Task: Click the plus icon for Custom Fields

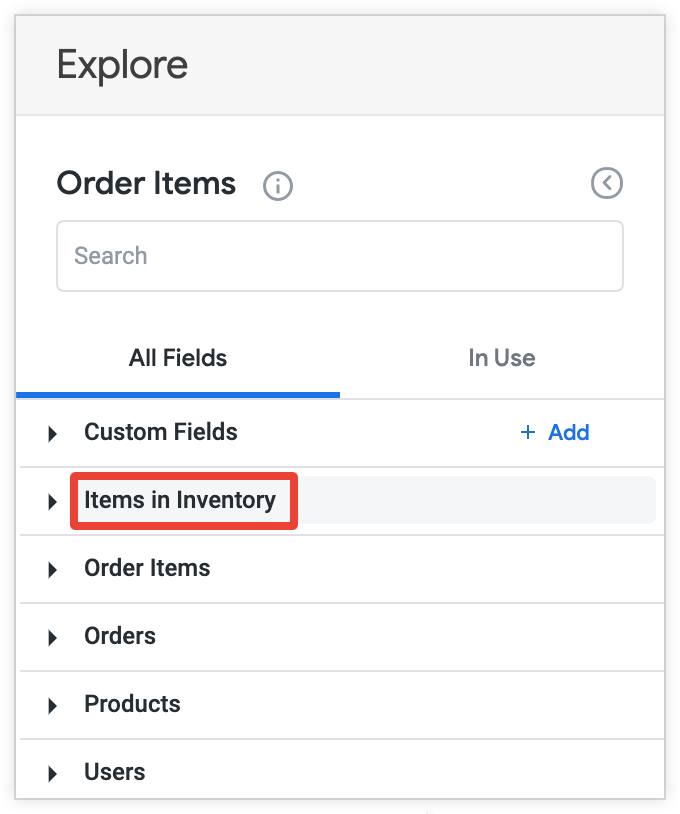Action: tap(528, 433)
